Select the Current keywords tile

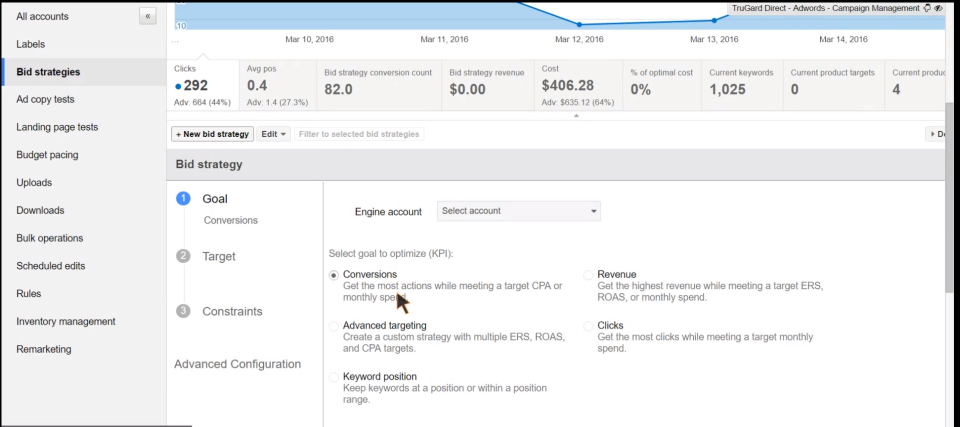pyautogui.click(x=742, y=86)
